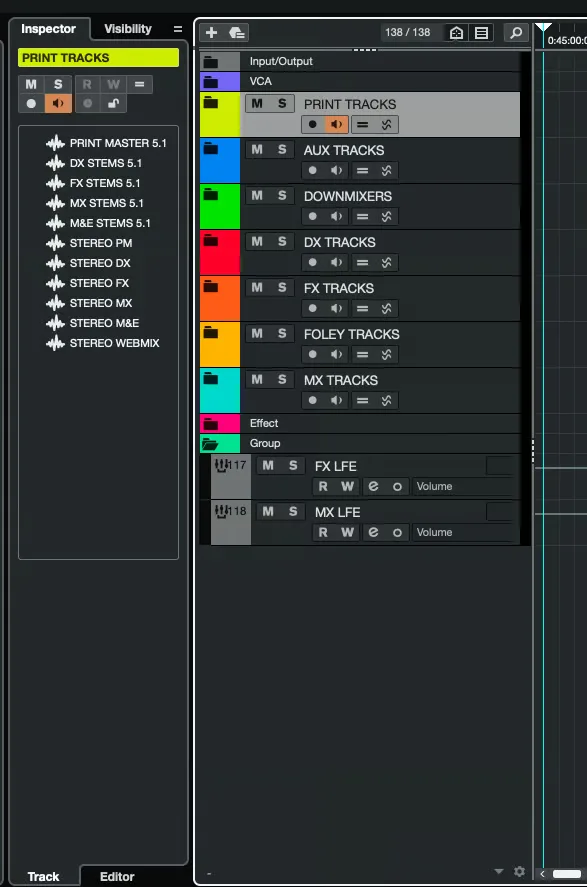The image size is (587, 887).
Task: Expand the Effect folder
Action: (x=211, y=423)
